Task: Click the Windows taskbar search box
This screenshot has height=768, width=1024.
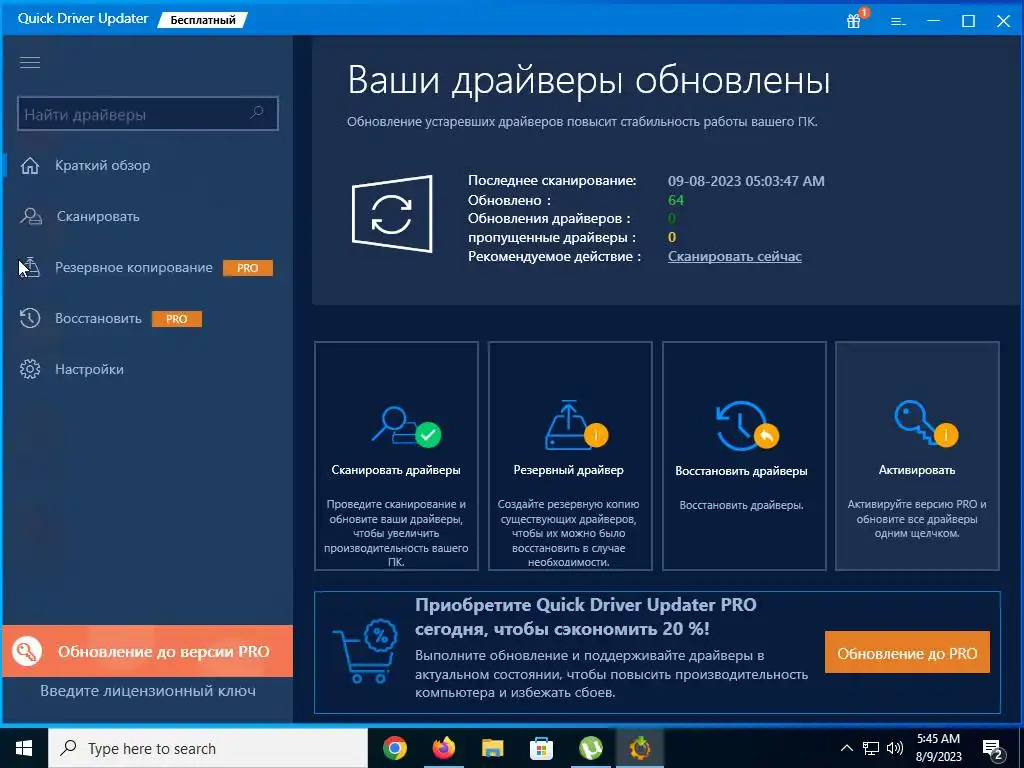Action: pos(208,748)
